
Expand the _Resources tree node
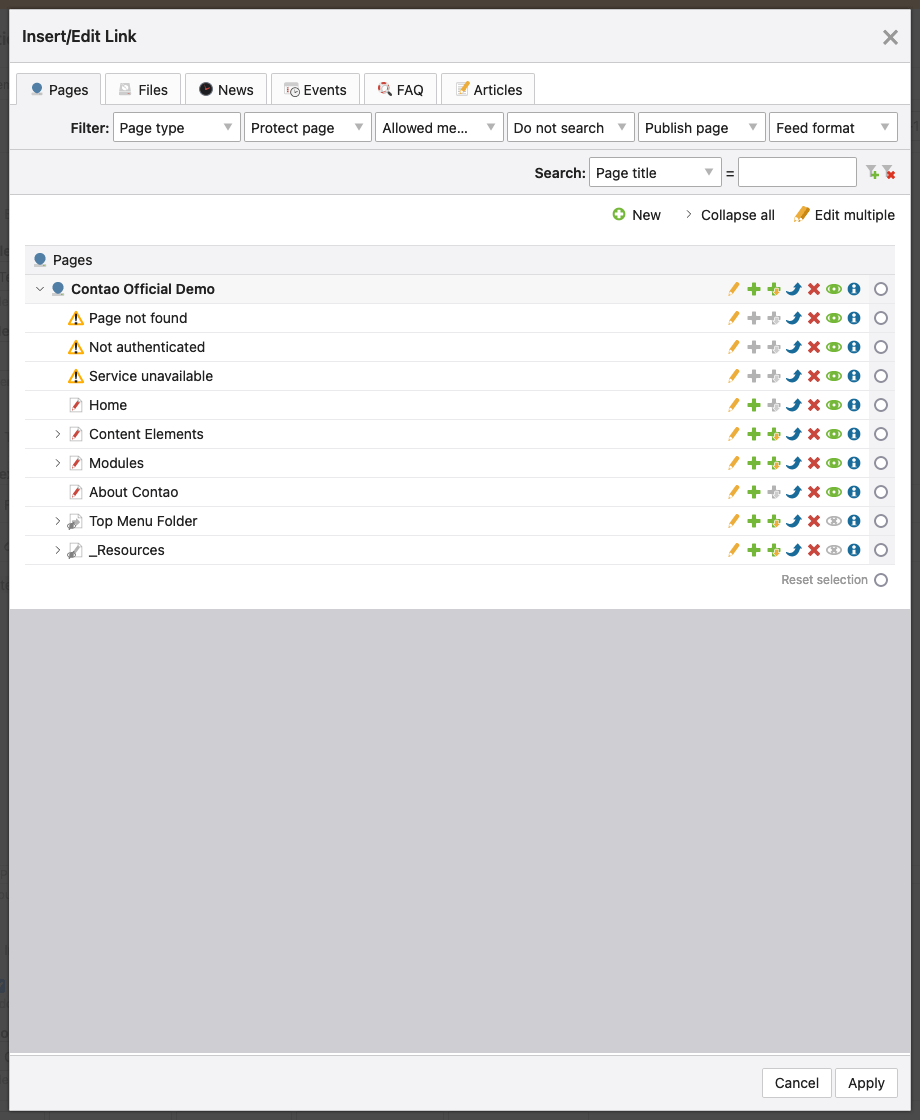pyautogui.click(x=58, y=551)
